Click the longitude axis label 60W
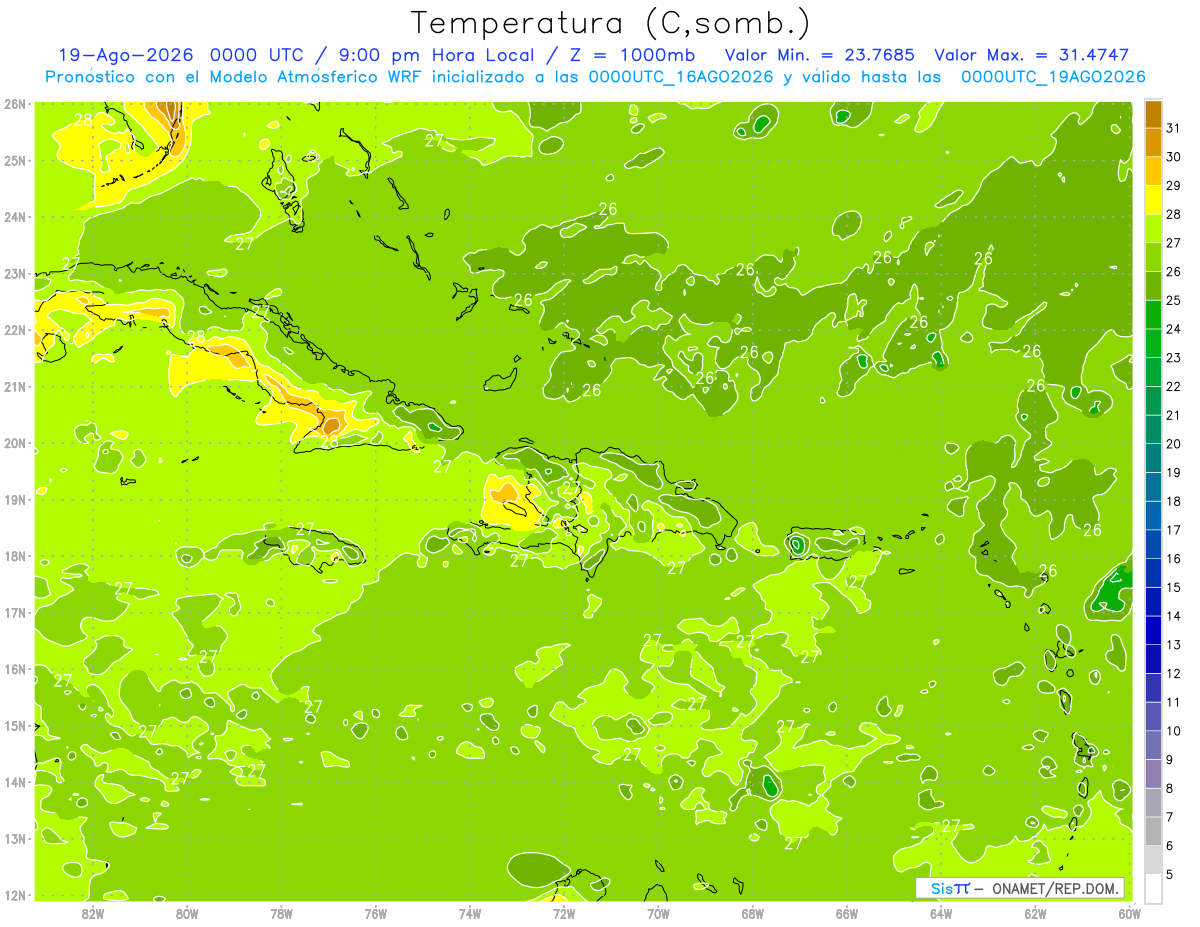 tap(1130, 914)
